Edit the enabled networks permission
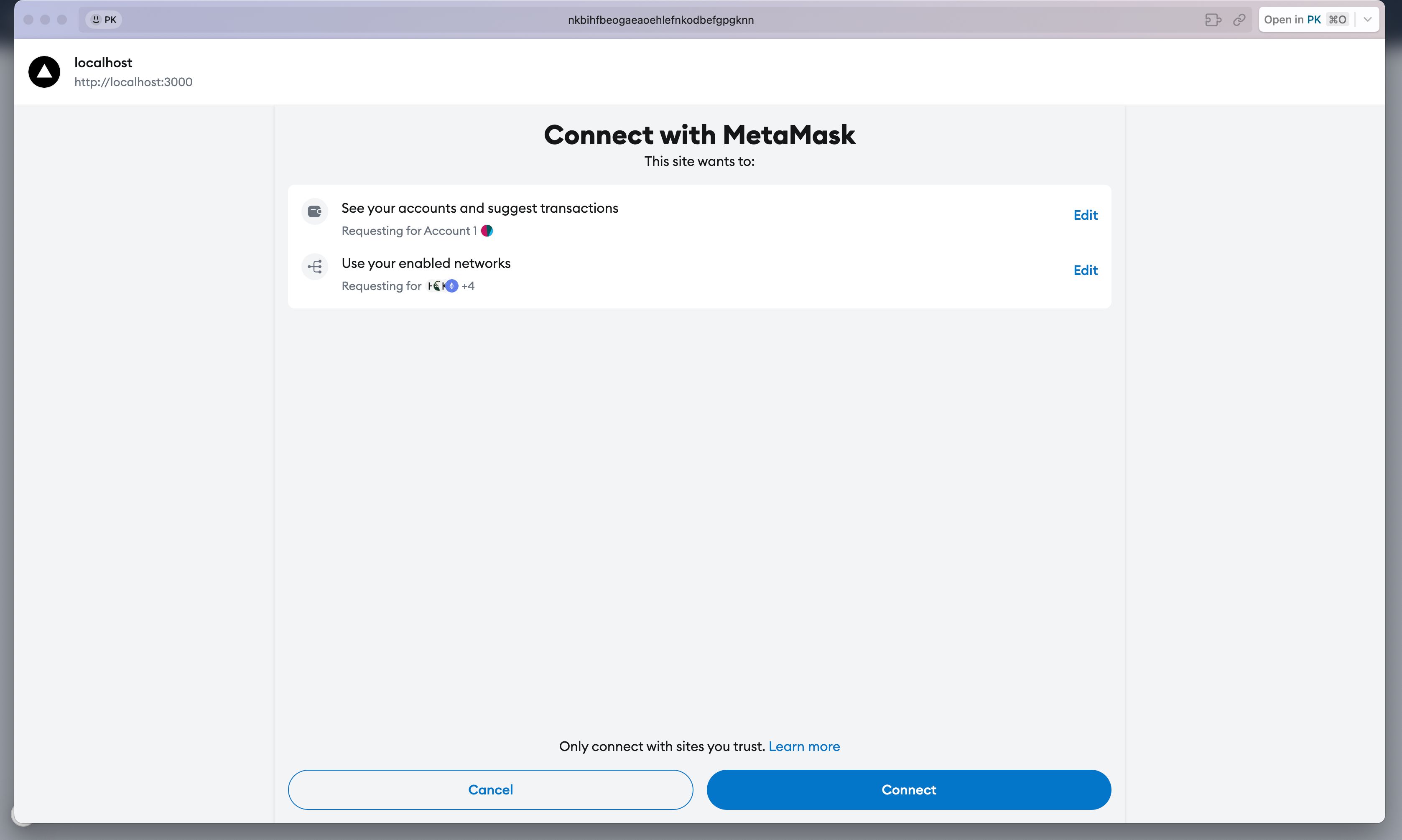This screenshot has width=1402, height=840. point(1085,270)
